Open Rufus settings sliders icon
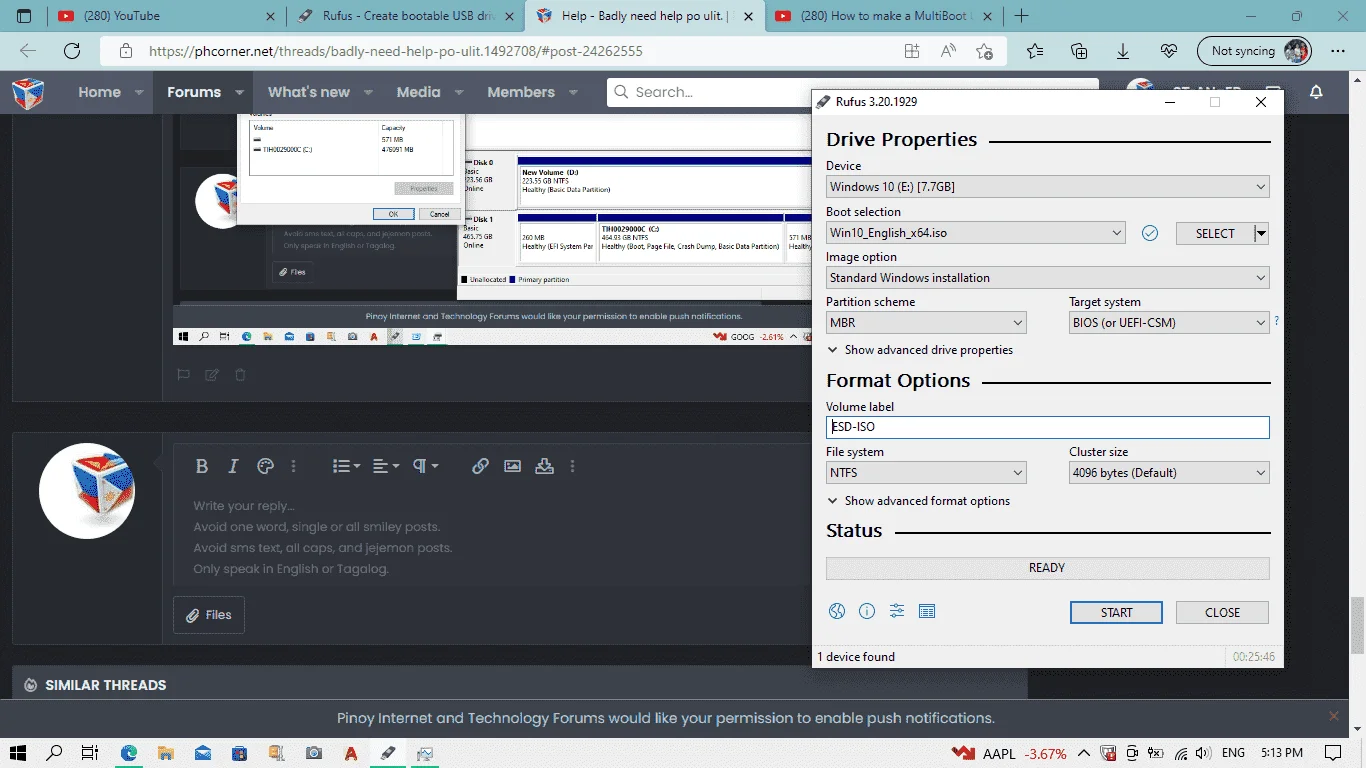The height and width of the screenshot is (768, 1366). click(897, 611)
